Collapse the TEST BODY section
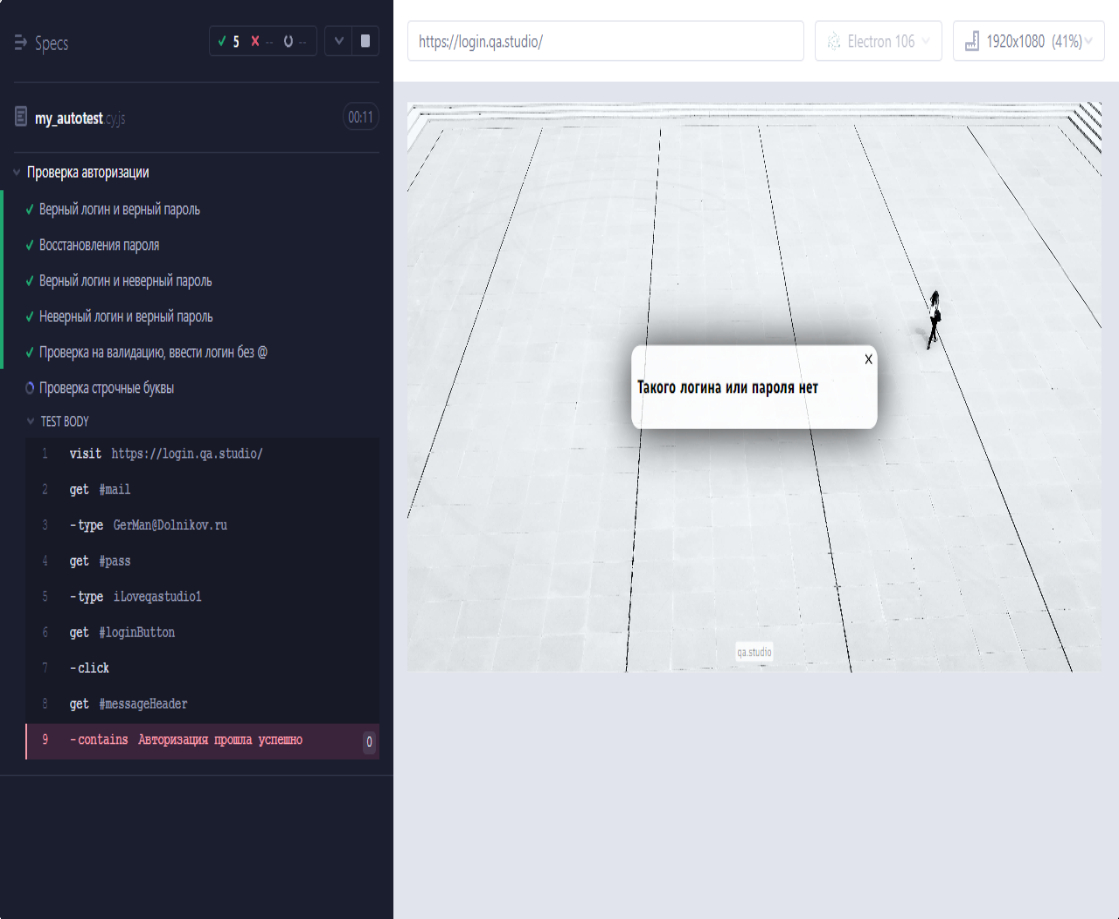This screenshot has width=1119, height=919. click(x=31, y=422)
